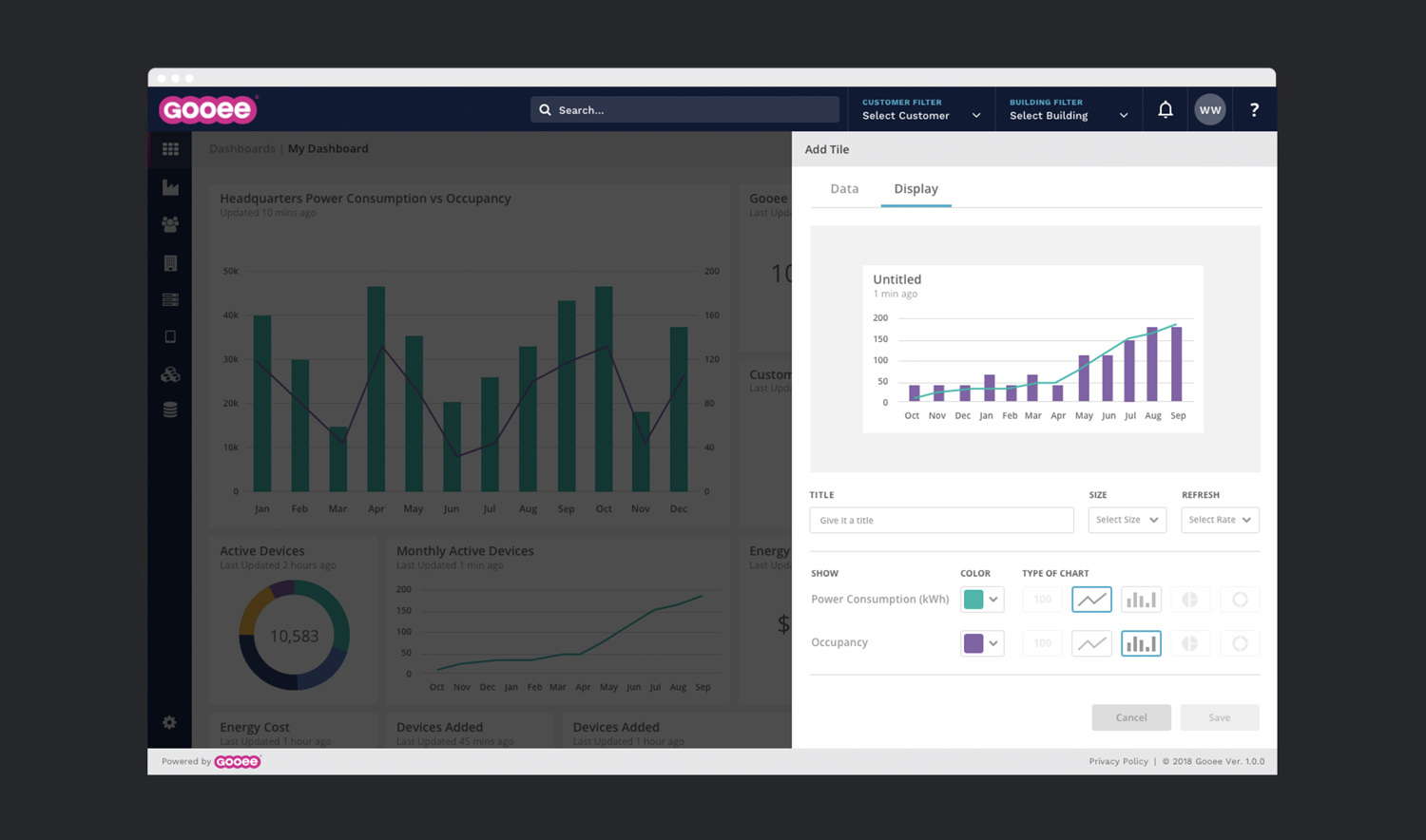
Task: Open the tablet device icon in sidebar
Action: pos(170,336)
